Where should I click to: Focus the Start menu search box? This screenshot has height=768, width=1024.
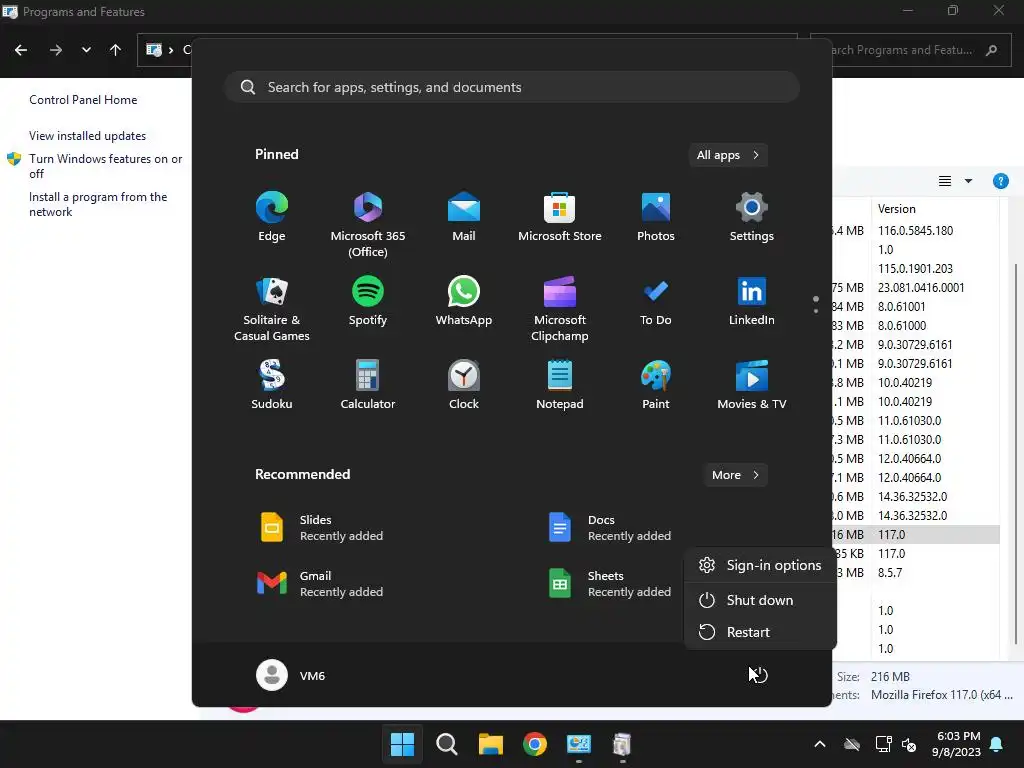pyautogui.click(x=512, y=87)
